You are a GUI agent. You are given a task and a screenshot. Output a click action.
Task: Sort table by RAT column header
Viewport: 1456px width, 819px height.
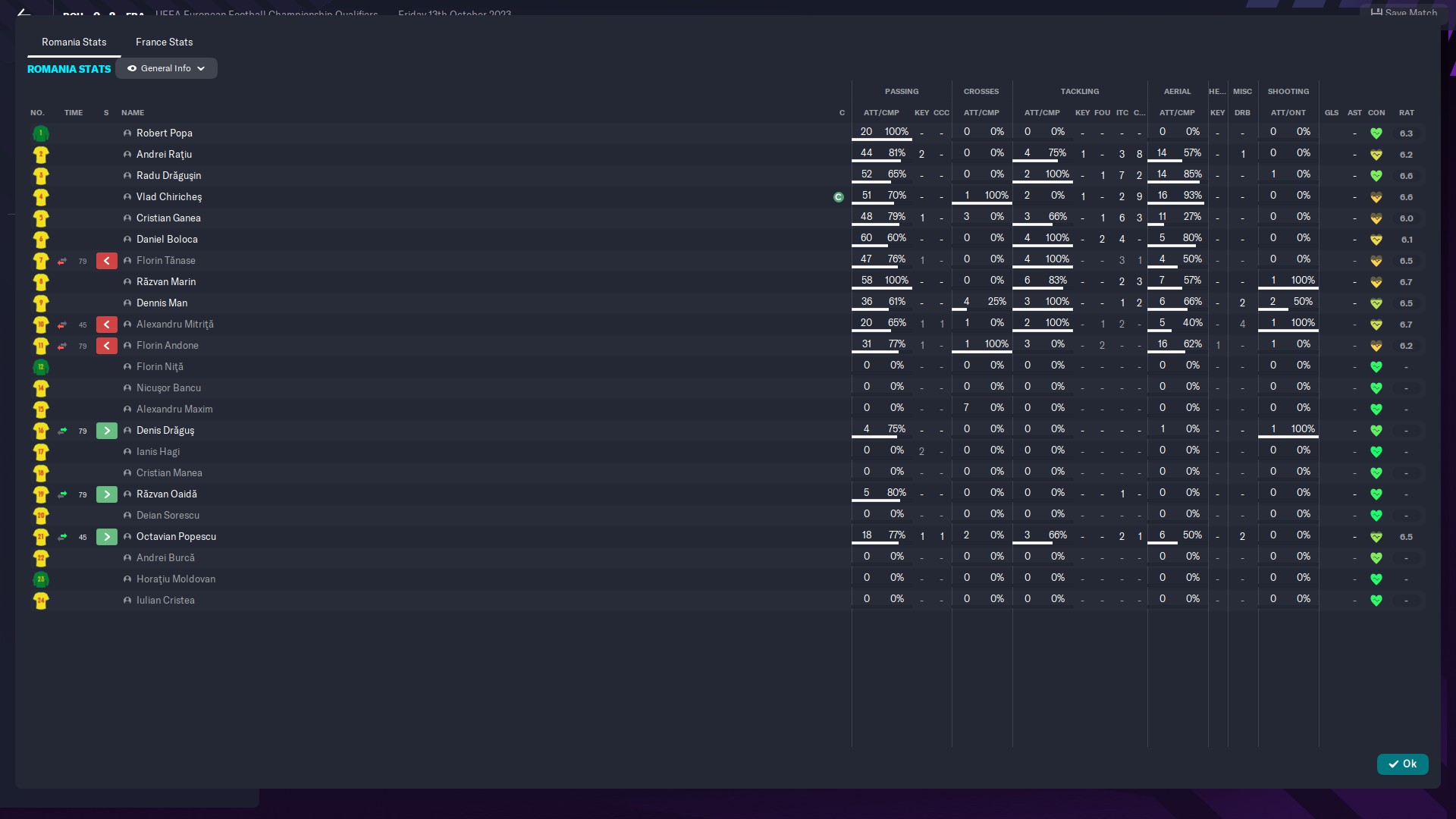pos(1406,112)
